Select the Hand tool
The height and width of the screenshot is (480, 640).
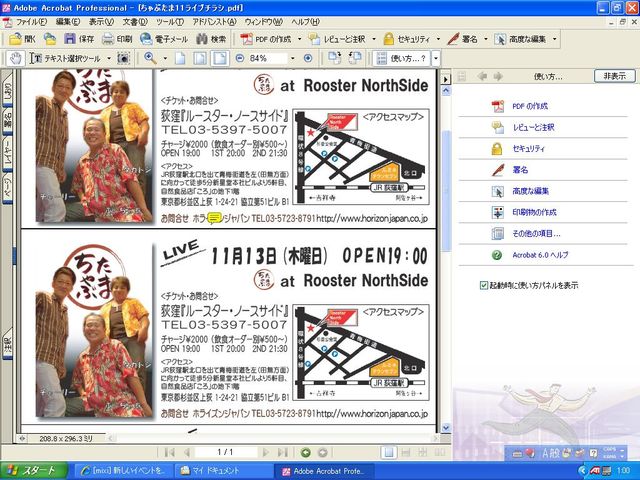point(16,58)
